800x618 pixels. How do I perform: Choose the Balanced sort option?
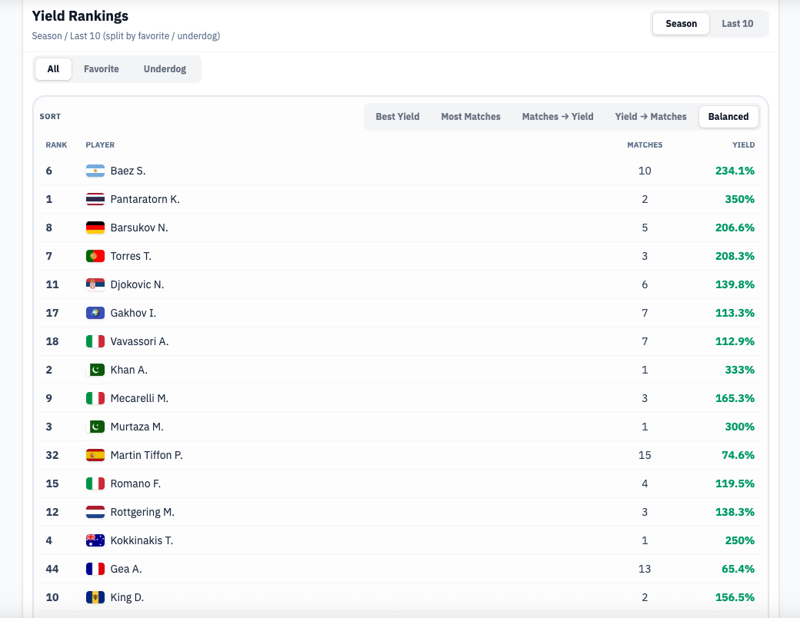tap(728, 117)
